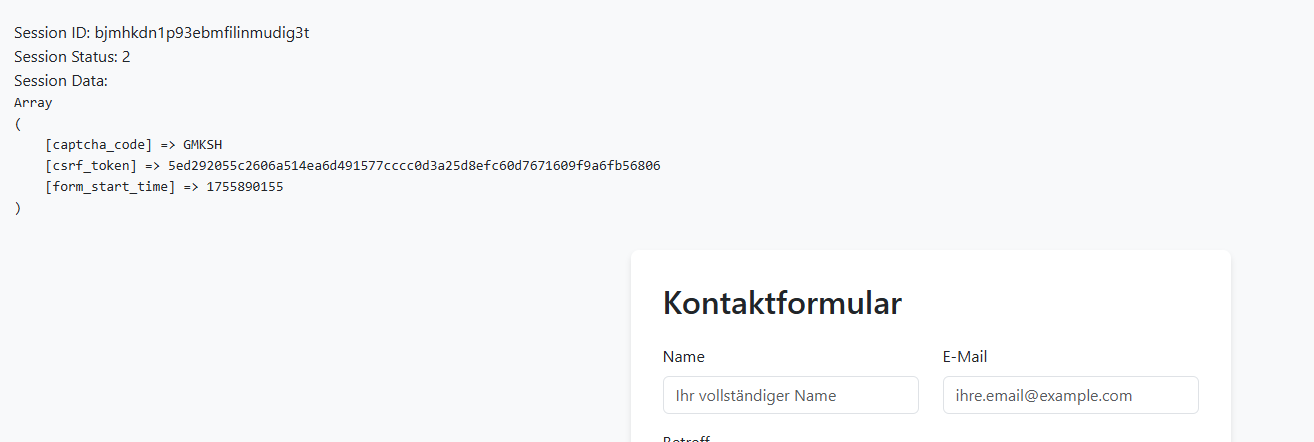The height and width of the screenshot is (442, 1314).
Task: Click the form_start_time key
Action: click(110, 186)
